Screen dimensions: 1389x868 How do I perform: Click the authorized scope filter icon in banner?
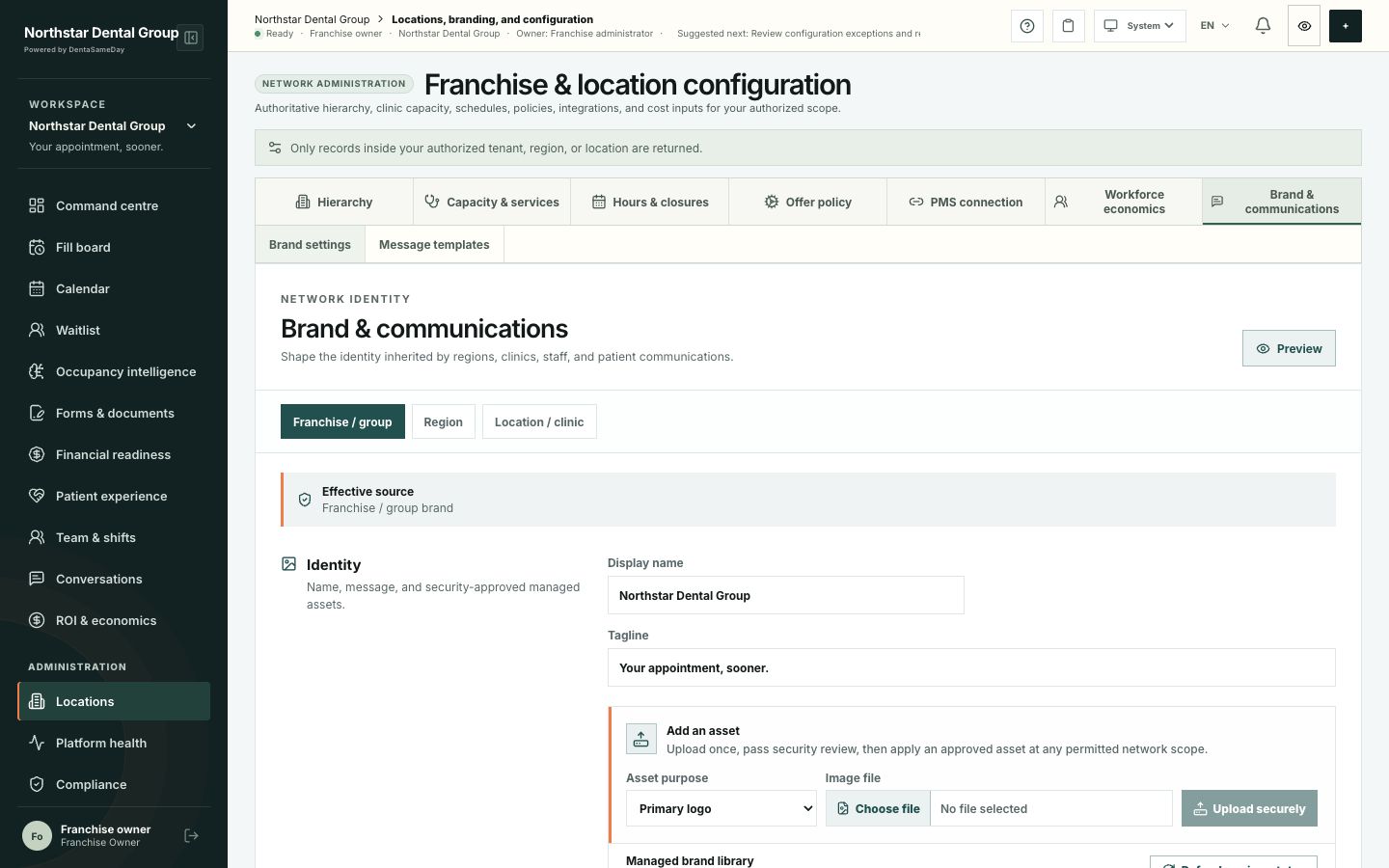[x=275, y=148]
